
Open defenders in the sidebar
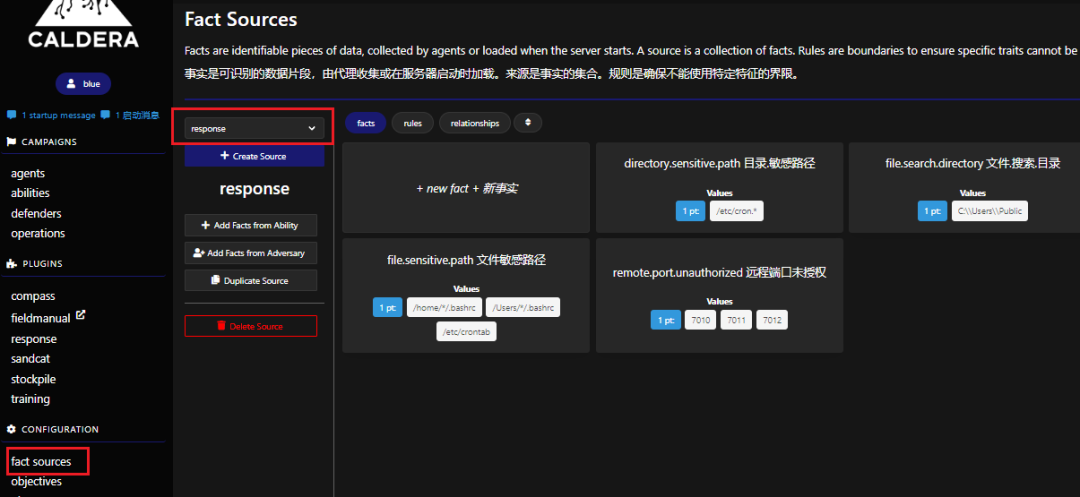coord(36,213)
